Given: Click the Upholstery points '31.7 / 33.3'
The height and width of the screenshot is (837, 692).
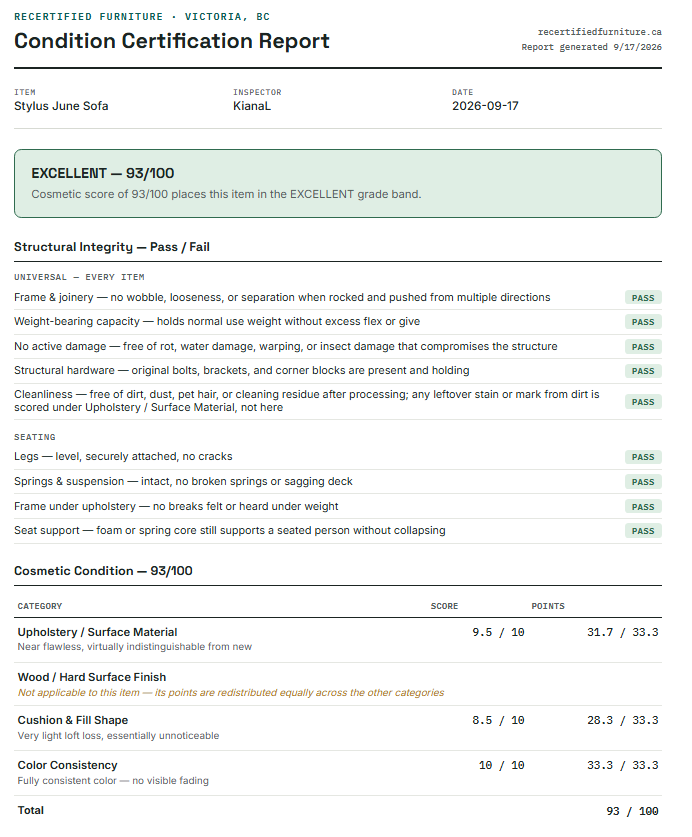Looking at the screenshot, I should click(623, 633).
